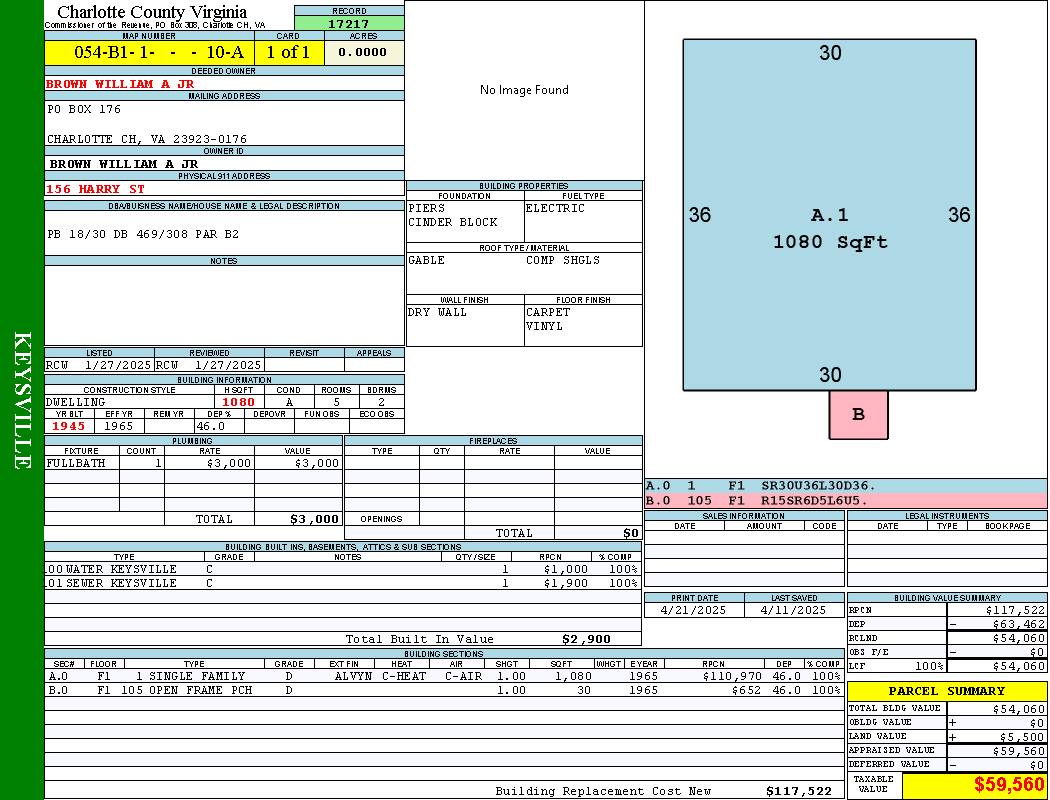1050x800 pixels.
Task: Click the year built value 1945
Action: tap(70, 426)
